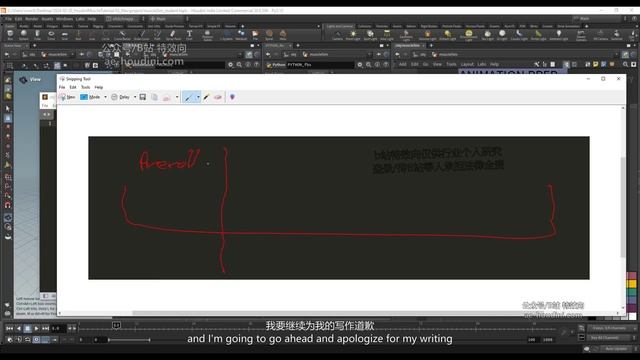The height and width of the screenshot is (360, 640).
Task: Click the red color palette swatch at right edge
Action: pyautogui.click(x=631, y=276)
